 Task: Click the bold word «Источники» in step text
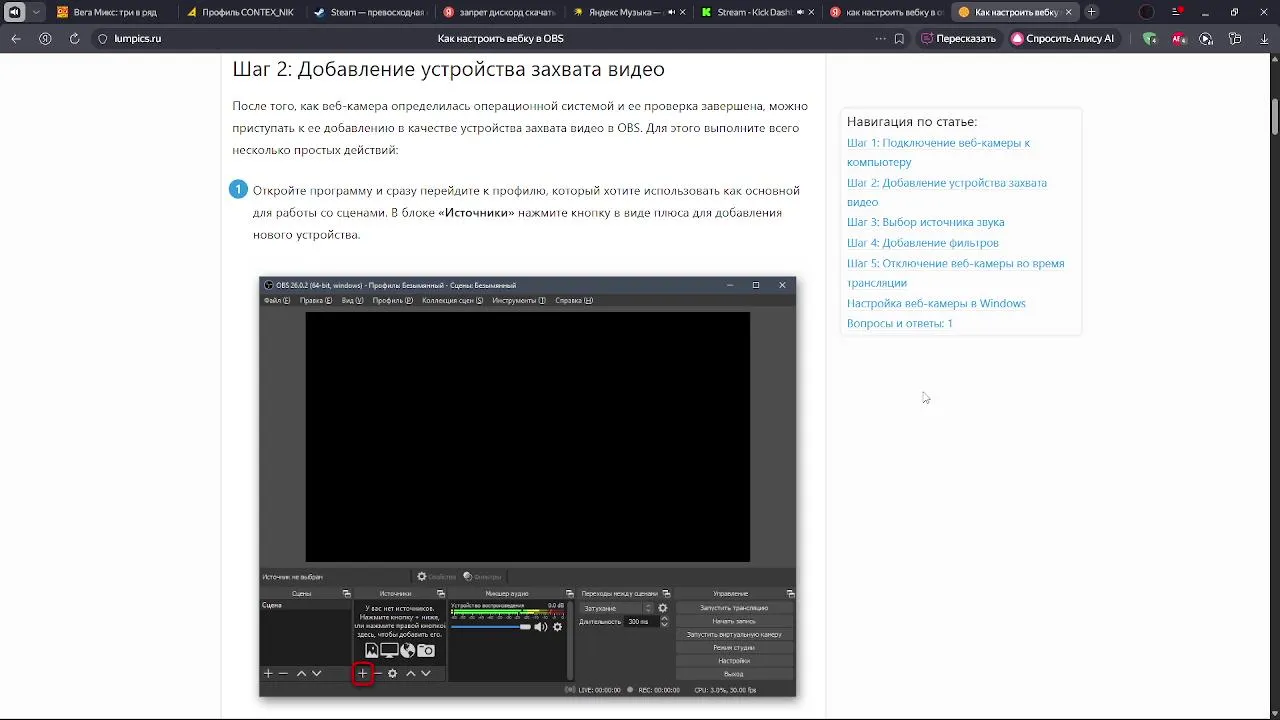pyautogui.click(x=478, y=212)
